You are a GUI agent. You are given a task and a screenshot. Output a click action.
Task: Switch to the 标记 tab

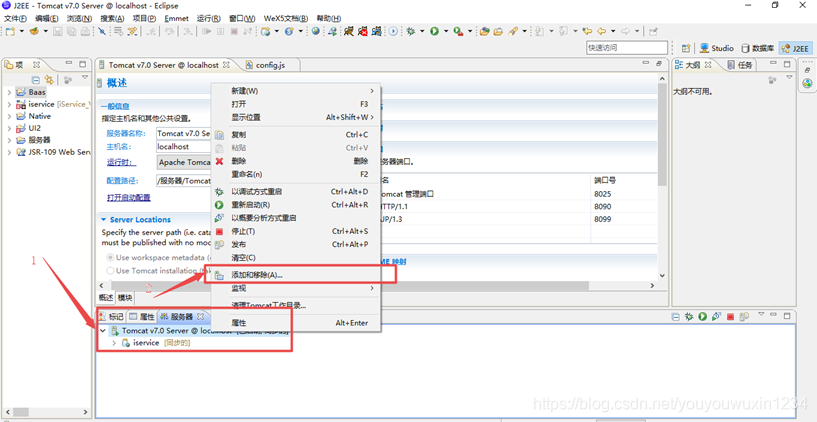pyautogui.click(x=112, y=316)
